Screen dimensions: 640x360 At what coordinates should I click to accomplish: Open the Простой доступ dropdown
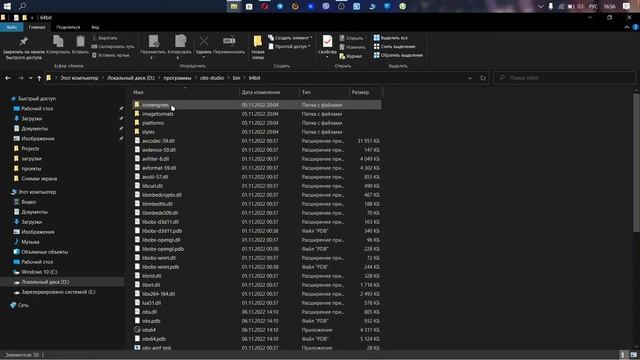[289, 47]
